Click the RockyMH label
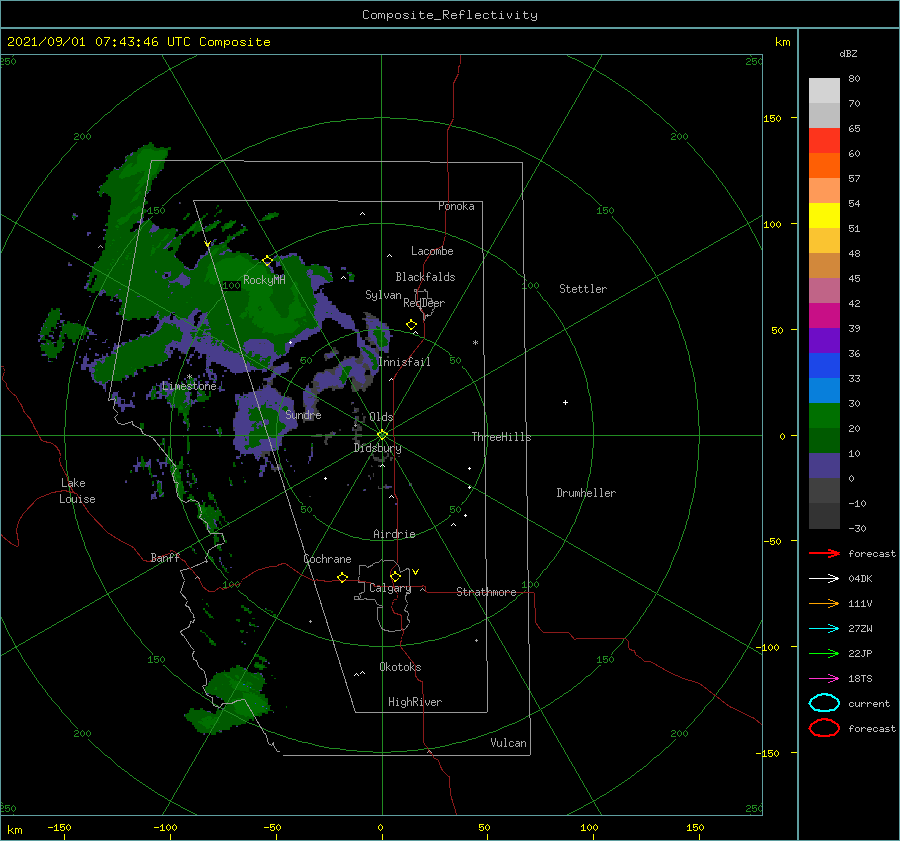Image resolution: width=900 pixels, height=841 pixels. pyautogui.click(x=265, y=280)
